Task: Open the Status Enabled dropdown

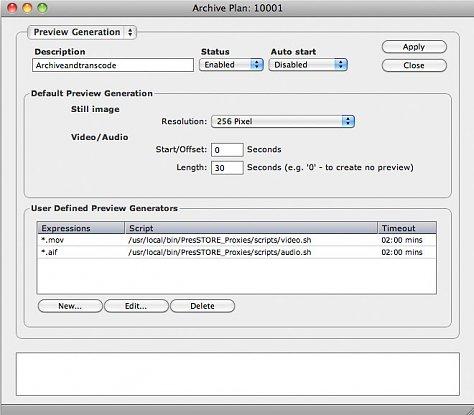Action: click(x=231, y=65)
